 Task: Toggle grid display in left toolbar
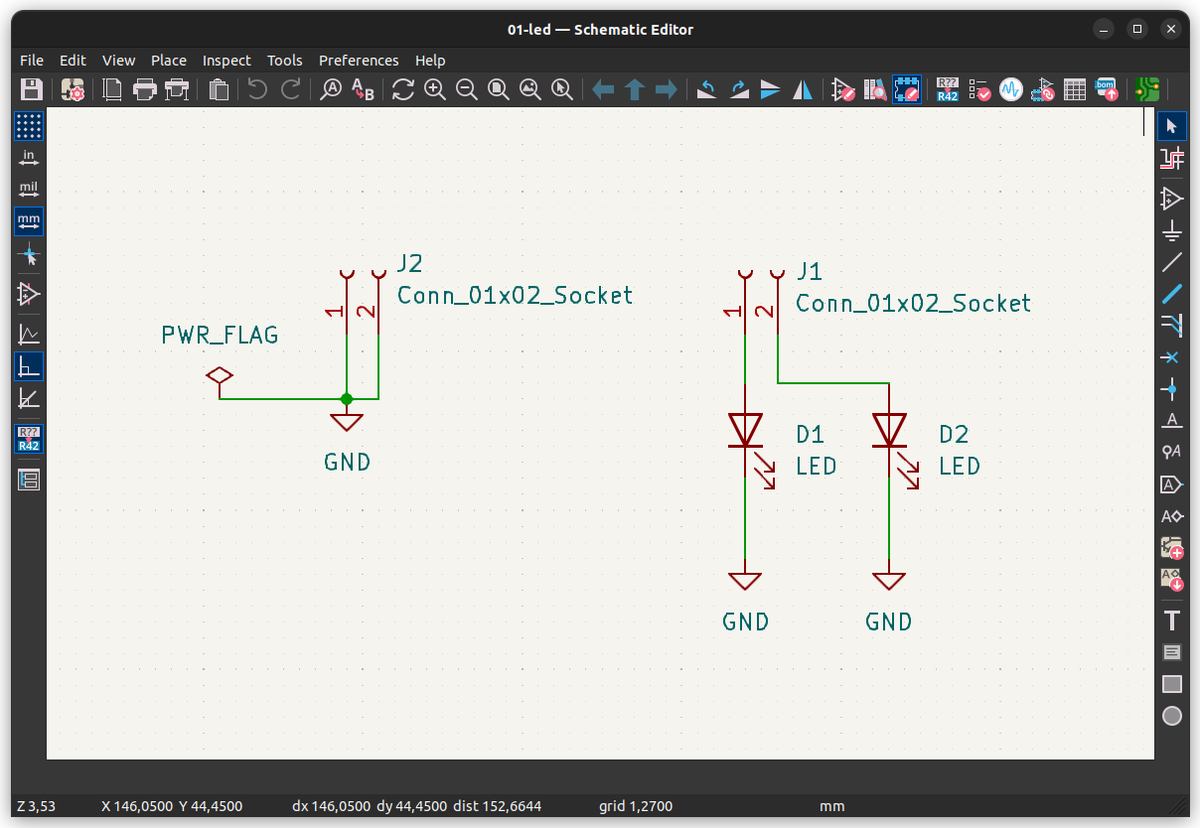tap(29, 125)
